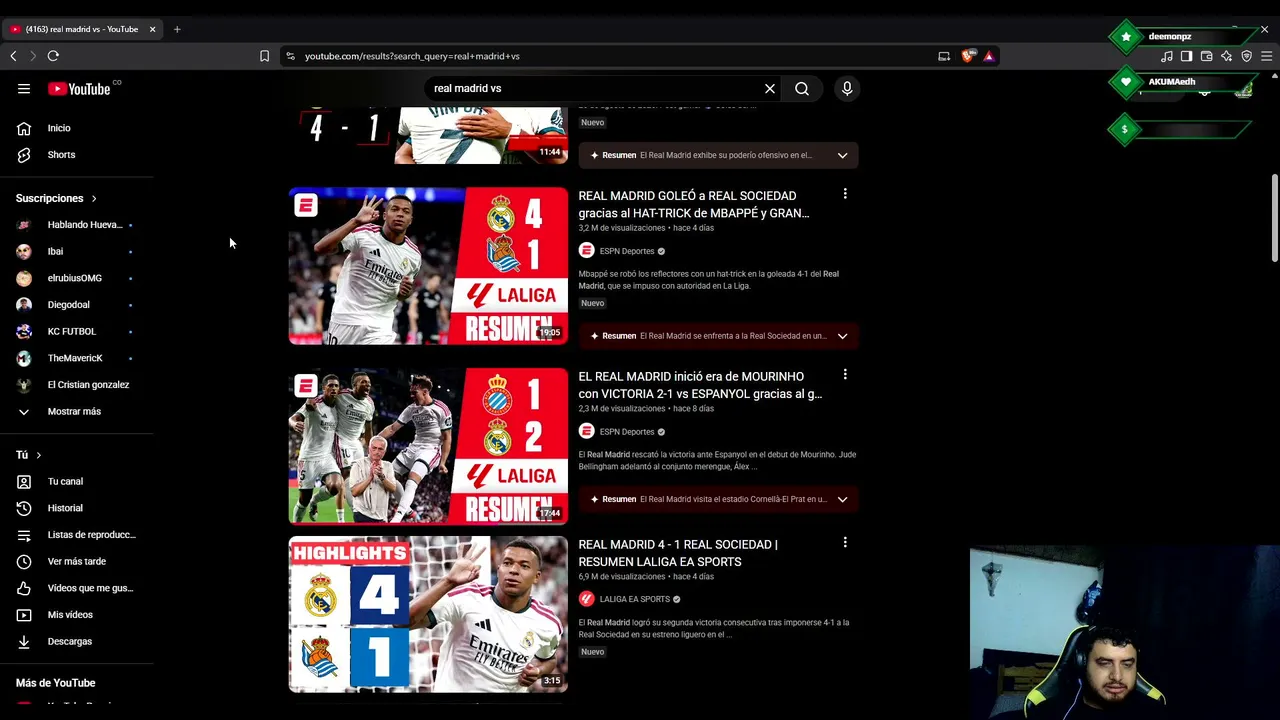Viewport: 1280px width, 720px height.
Task: Open the Brave Wallet icon
Action: (1206, 56)
